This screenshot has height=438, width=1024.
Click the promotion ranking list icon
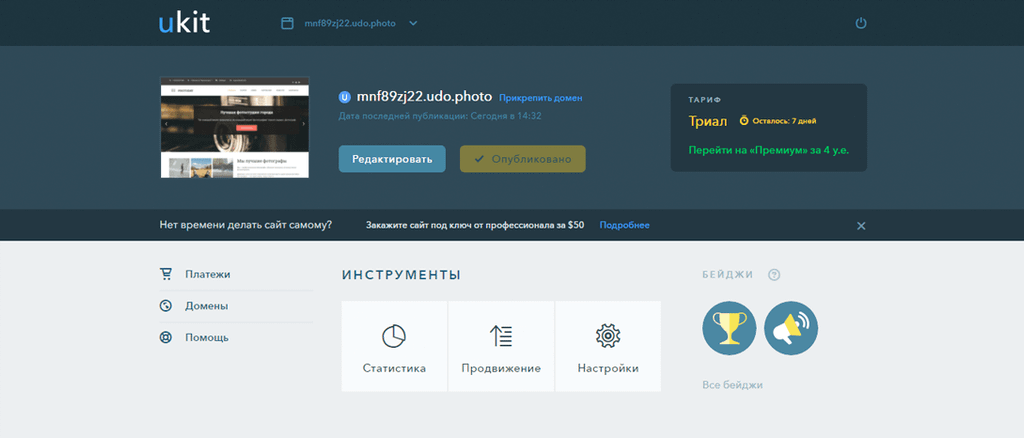tap(501, 336)
